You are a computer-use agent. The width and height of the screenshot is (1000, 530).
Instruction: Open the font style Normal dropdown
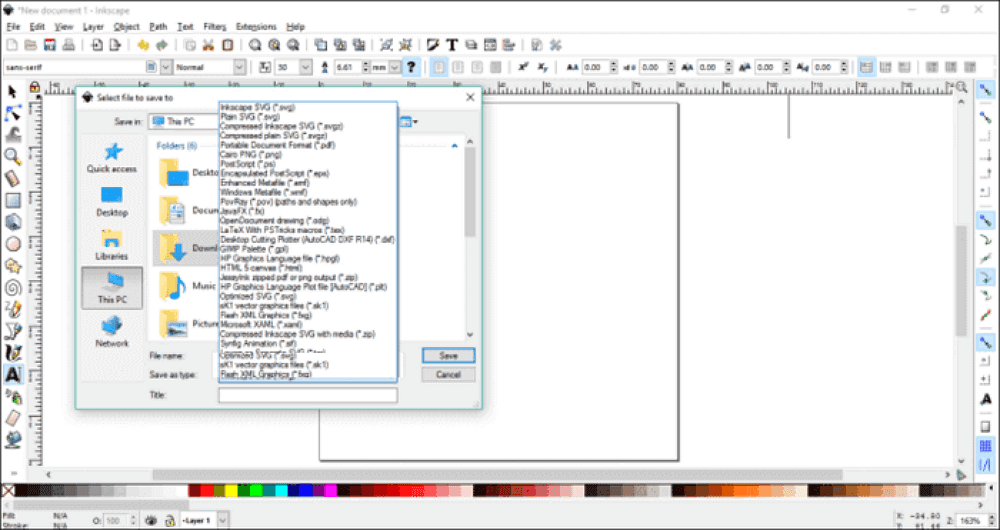coord(239,67)
